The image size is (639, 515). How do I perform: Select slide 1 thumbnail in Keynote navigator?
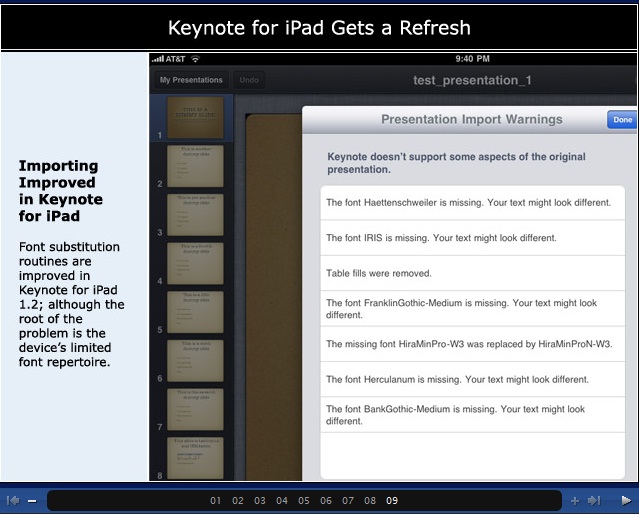point(195,117)
